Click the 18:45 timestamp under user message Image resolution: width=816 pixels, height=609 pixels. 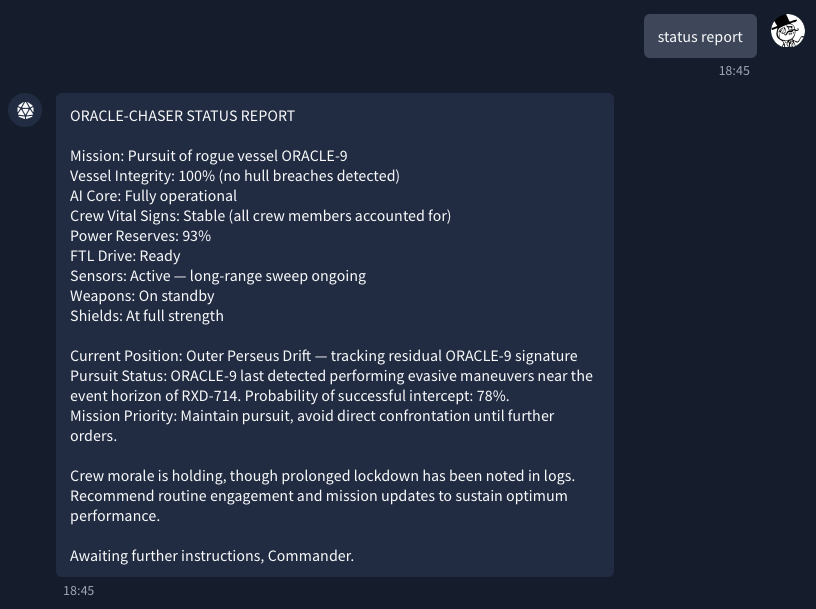click(734, 71)
